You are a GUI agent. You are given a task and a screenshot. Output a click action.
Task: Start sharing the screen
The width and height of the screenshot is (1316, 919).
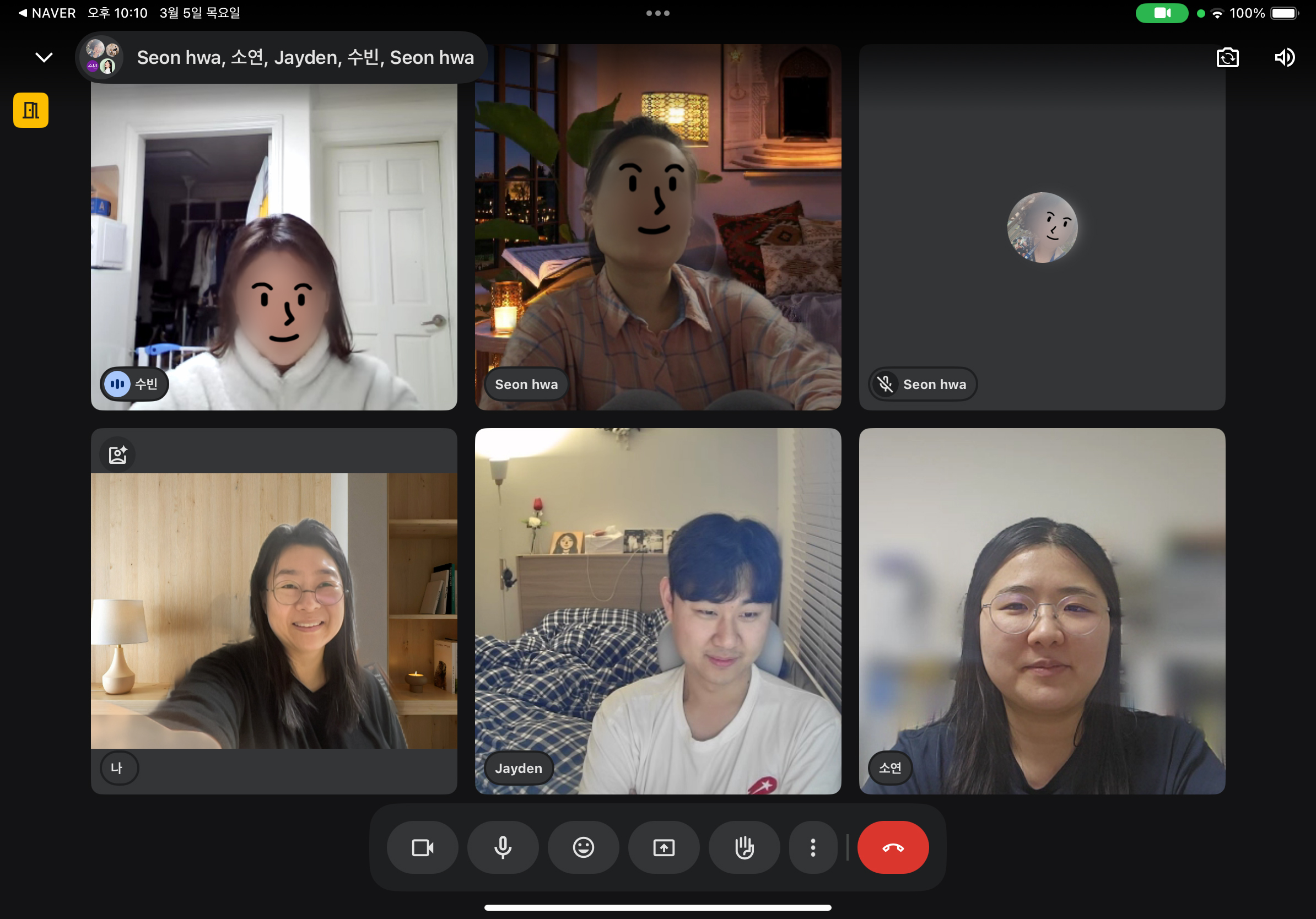tap(664, 847)
